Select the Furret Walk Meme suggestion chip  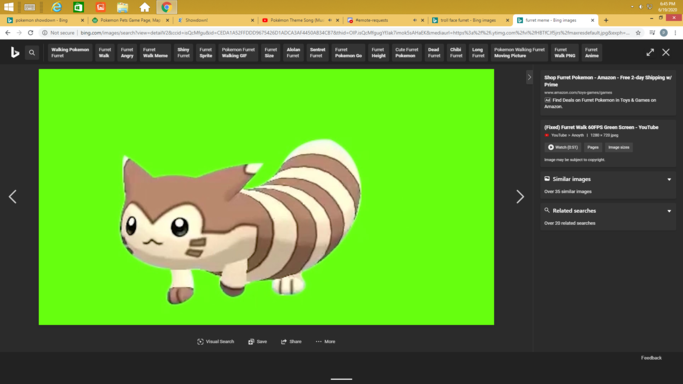tap(155, 53)
